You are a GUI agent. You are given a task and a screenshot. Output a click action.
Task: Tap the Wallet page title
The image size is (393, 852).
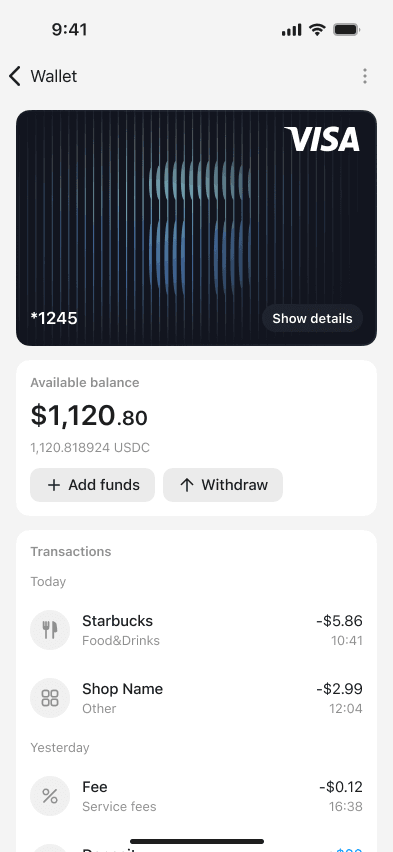coord(54,76)
